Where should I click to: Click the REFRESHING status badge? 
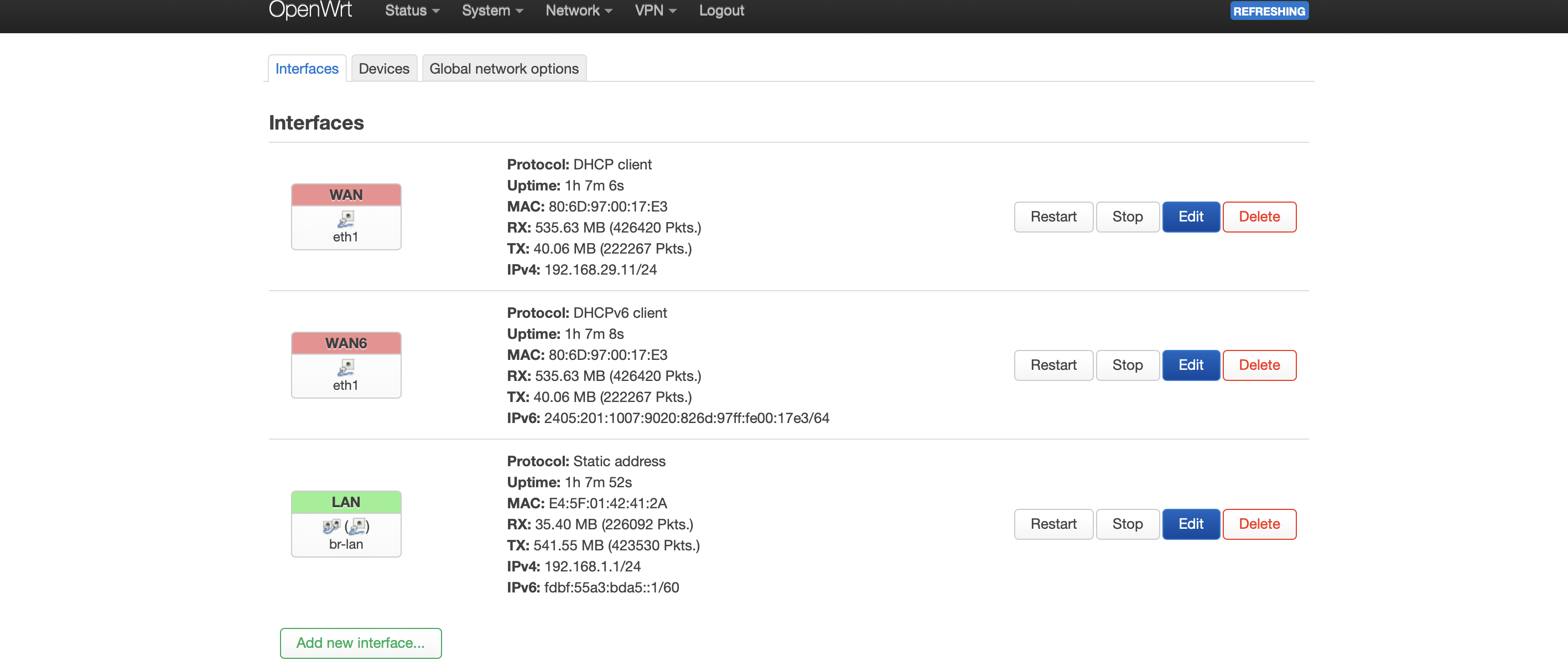pyautogui.click(x=1269, y=11)
